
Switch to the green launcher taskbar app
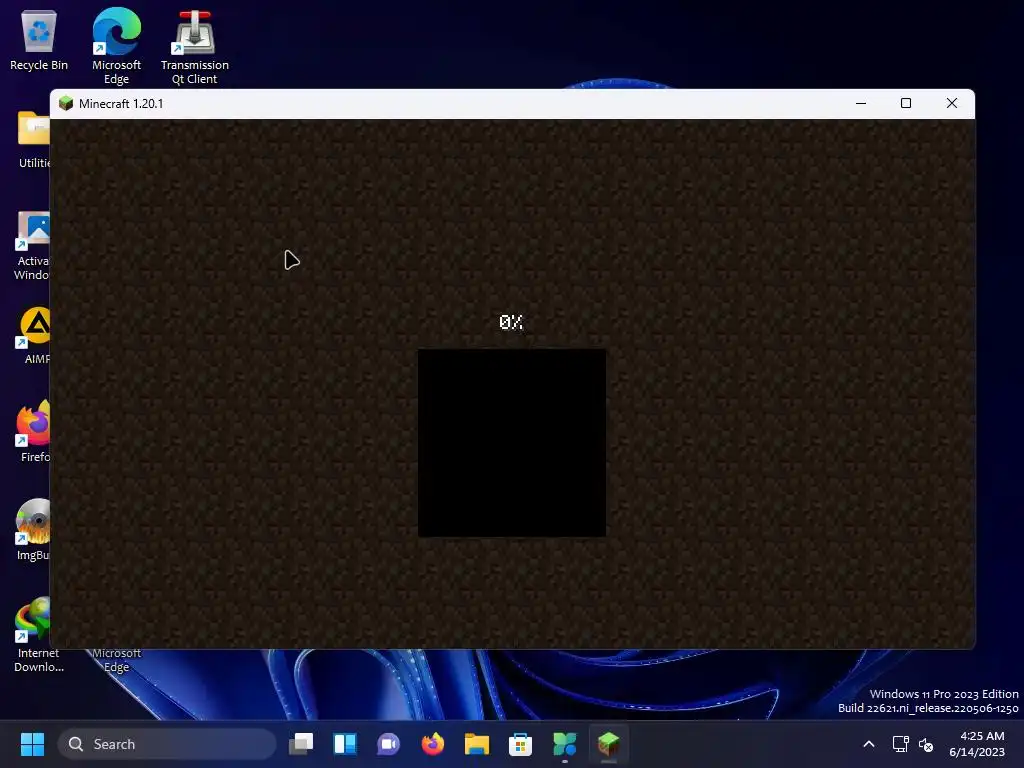click(564, 744)
